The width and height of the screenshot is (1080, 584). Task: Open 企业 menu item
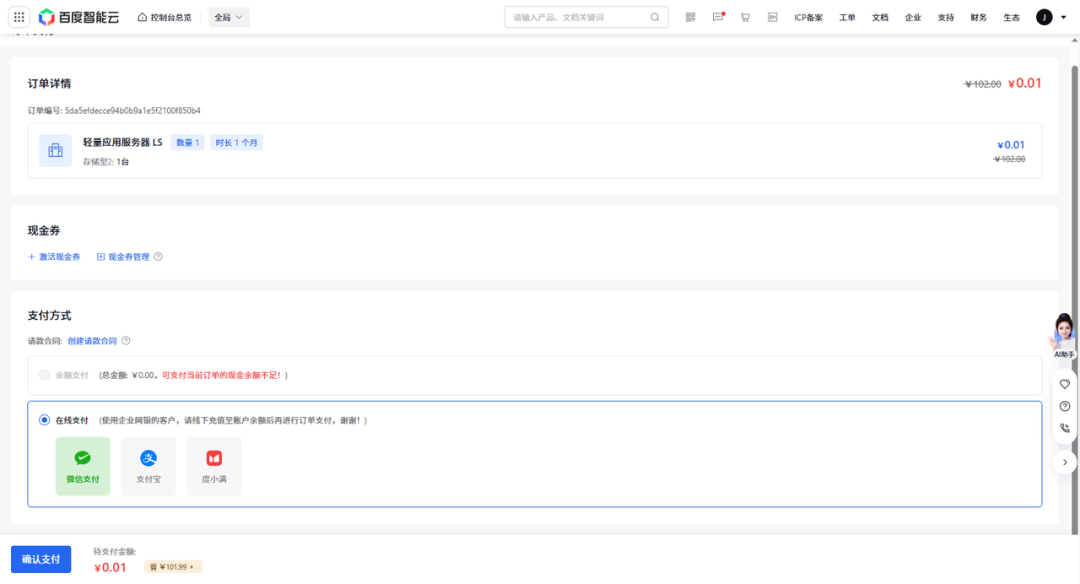point(913,17)
